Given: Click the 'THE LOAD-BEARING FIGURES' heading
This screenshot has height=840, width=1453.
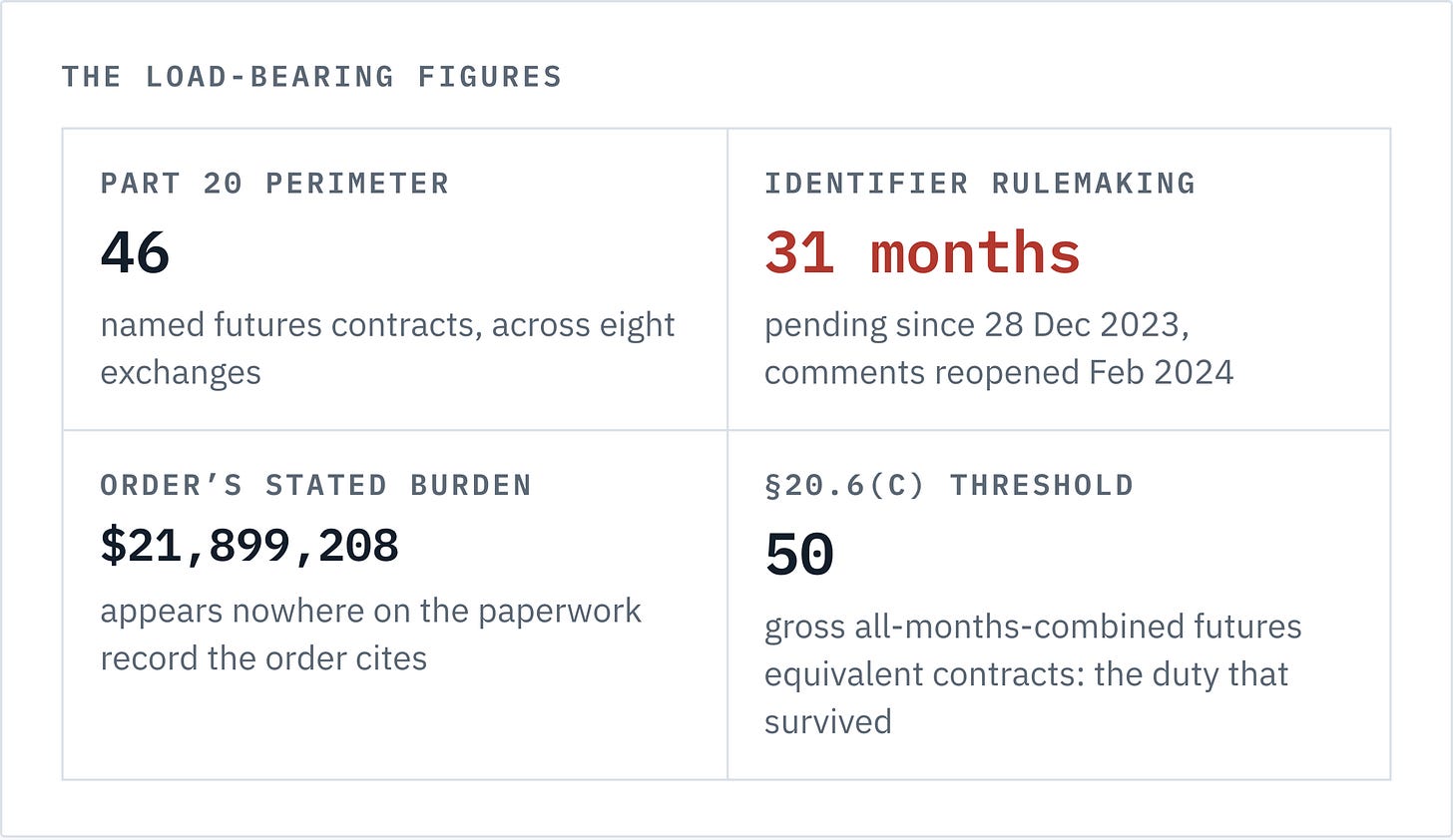Looking at the screenshot, I should coord(311,77).
